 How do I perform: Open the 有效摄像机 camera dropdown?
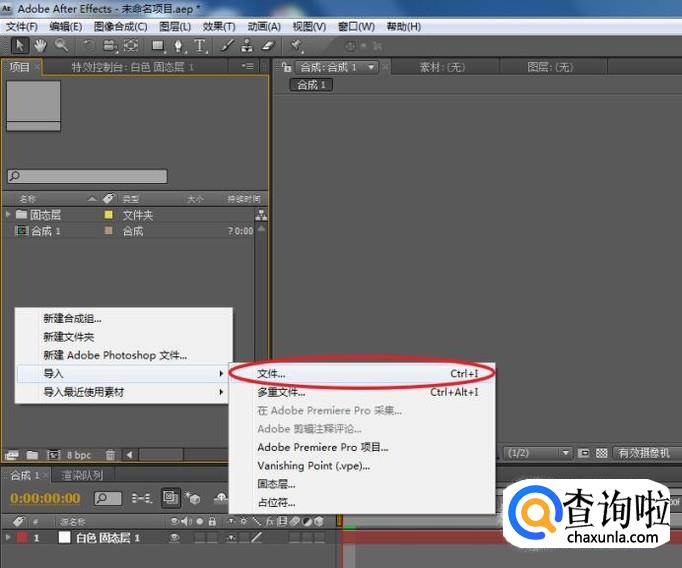(x=641, y=453)
